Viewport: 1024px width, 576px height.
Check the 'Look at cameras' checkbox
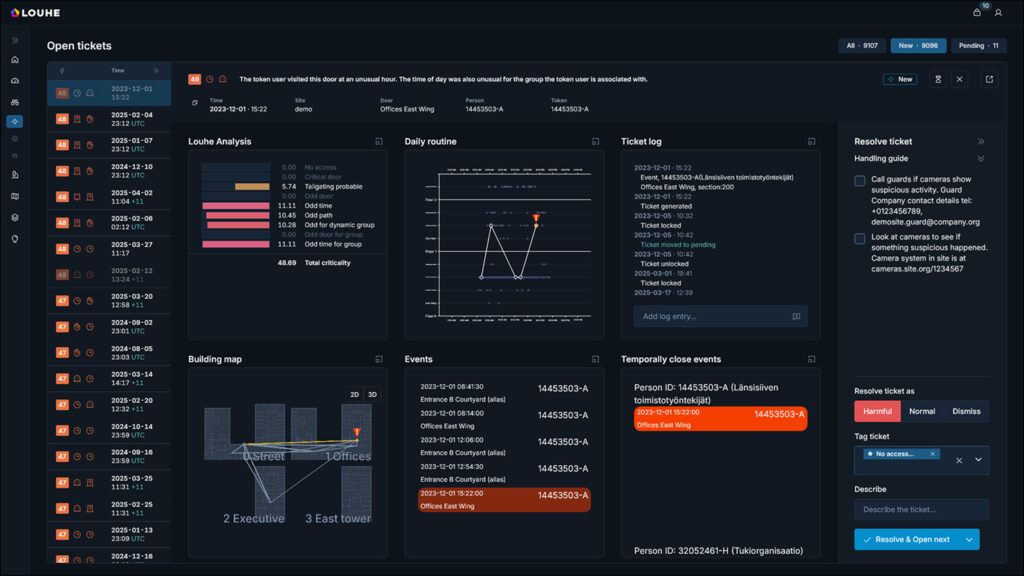click(860, 239)
